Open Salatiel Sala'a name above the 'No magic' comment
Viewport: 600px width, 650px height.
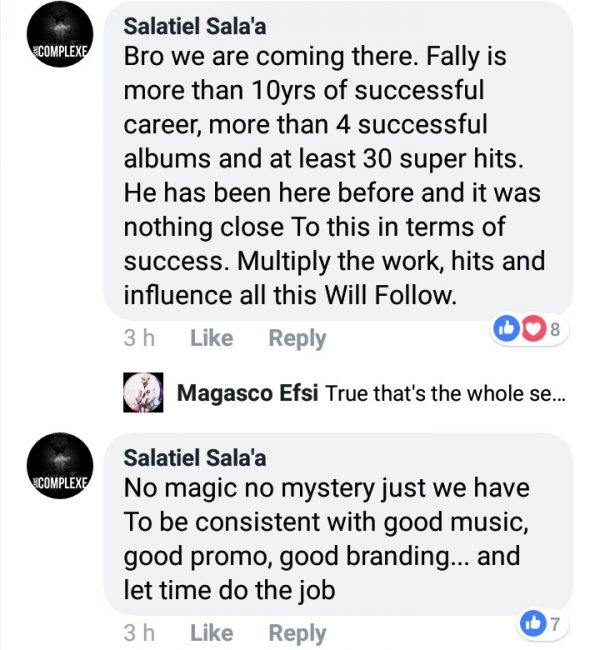coord(197,457)
